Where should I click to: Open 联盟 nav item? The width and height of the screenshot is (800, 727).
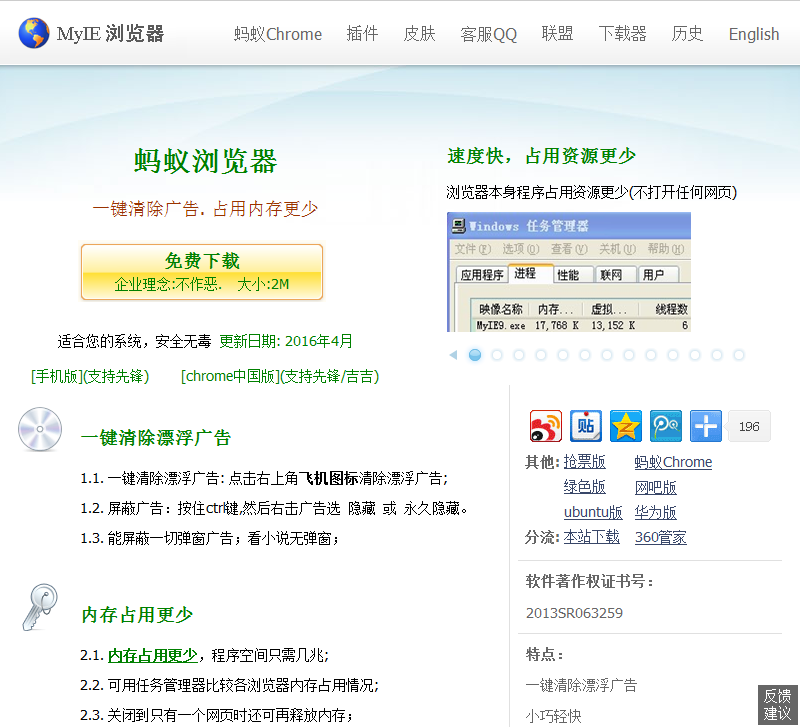(x=557, y=34)
